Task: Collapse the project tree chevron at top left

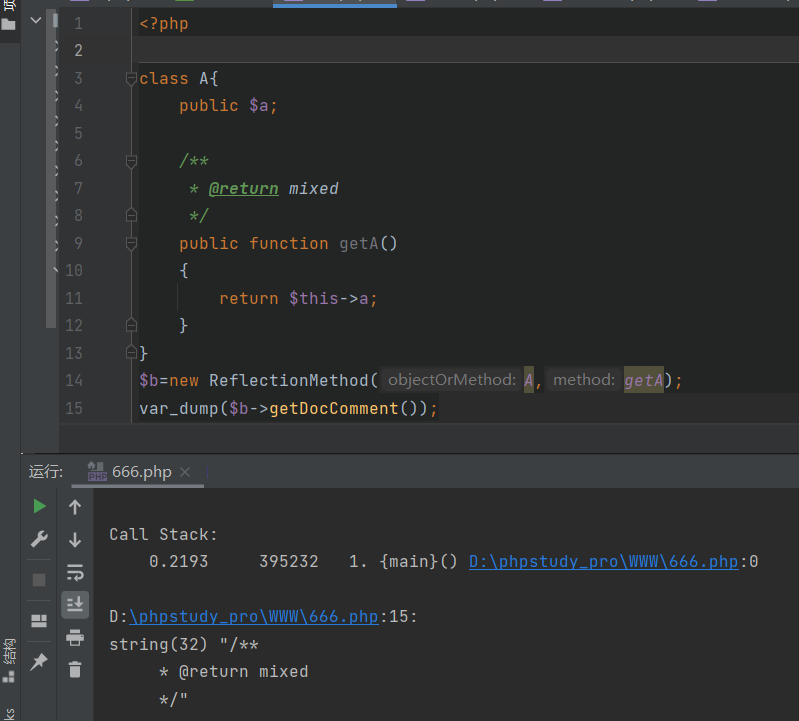Action: point(37,22)
